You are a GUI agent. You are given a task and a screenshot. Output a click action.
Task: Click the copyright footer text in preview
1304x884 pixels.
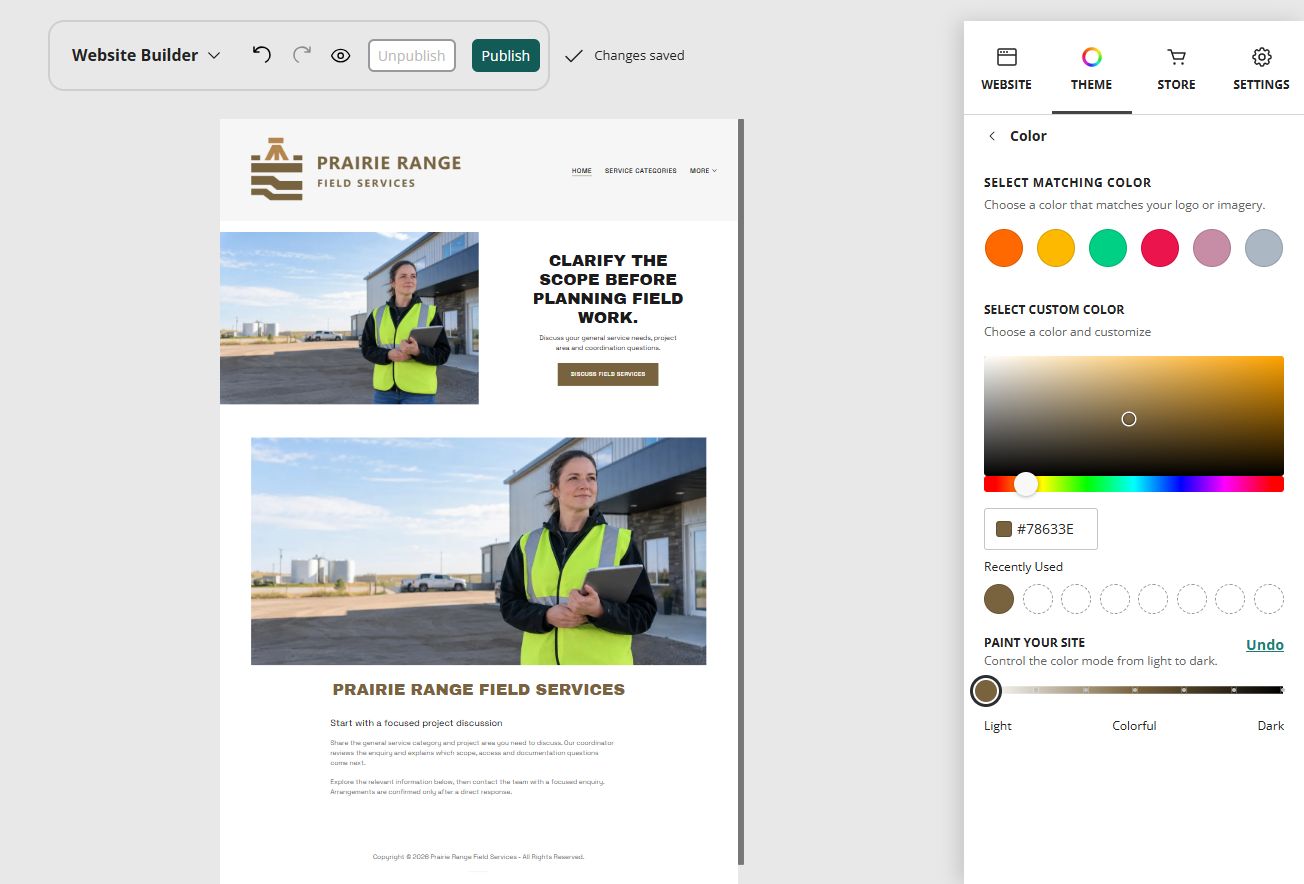click(478, 857)
